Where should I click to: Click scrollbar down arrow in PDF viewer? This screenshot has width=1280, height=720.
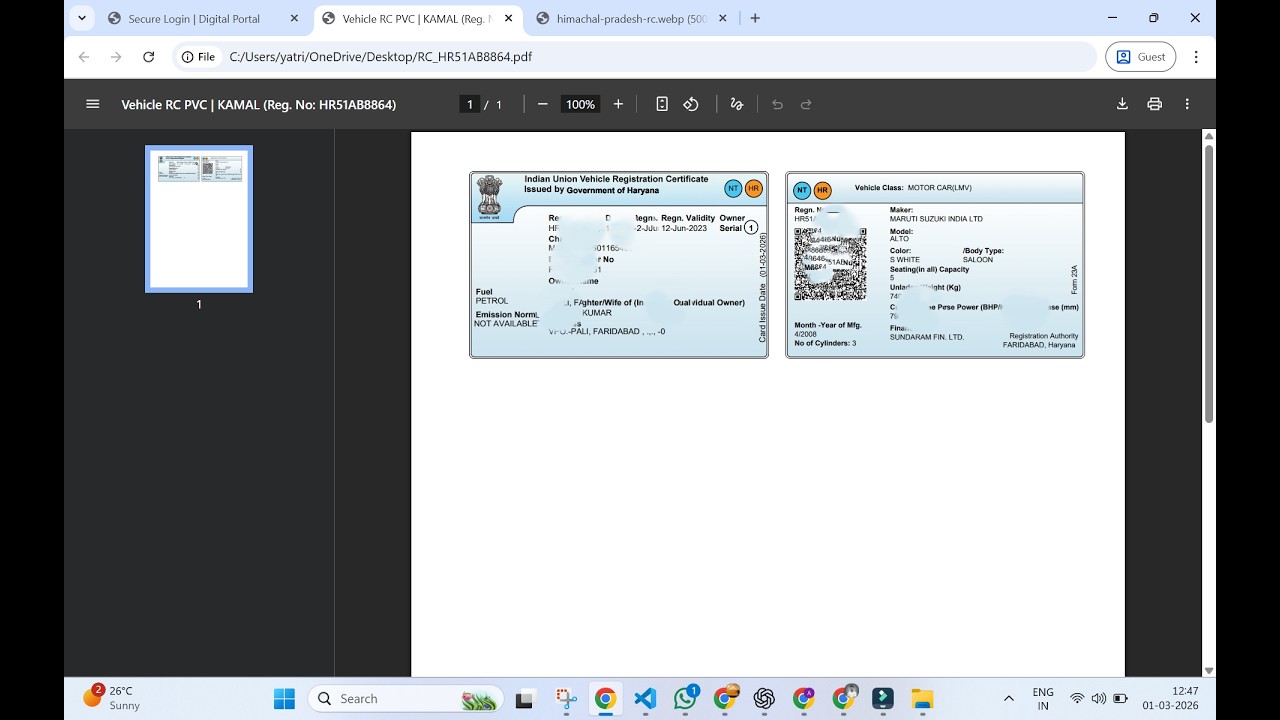pos(1209,671)
